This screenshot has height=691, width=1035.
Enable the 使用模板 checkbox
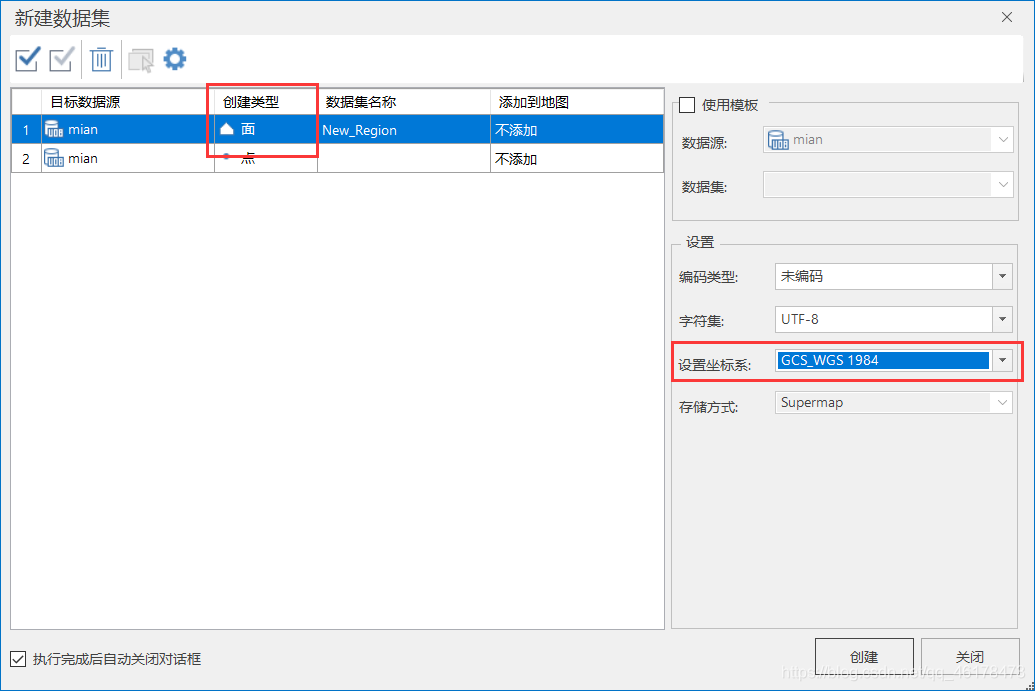687,105
